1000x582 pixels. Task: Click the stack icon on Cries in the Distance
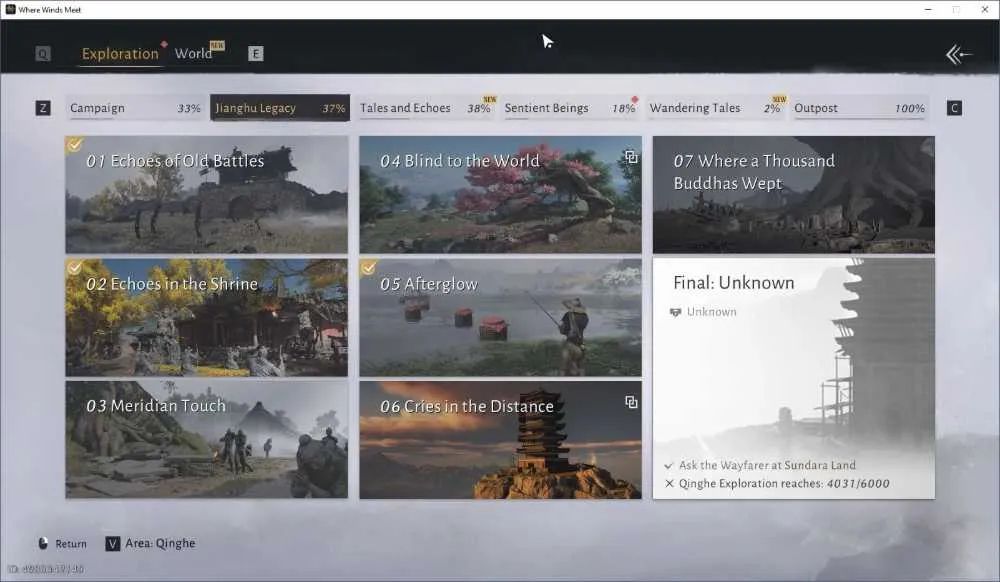coord(631,402)
